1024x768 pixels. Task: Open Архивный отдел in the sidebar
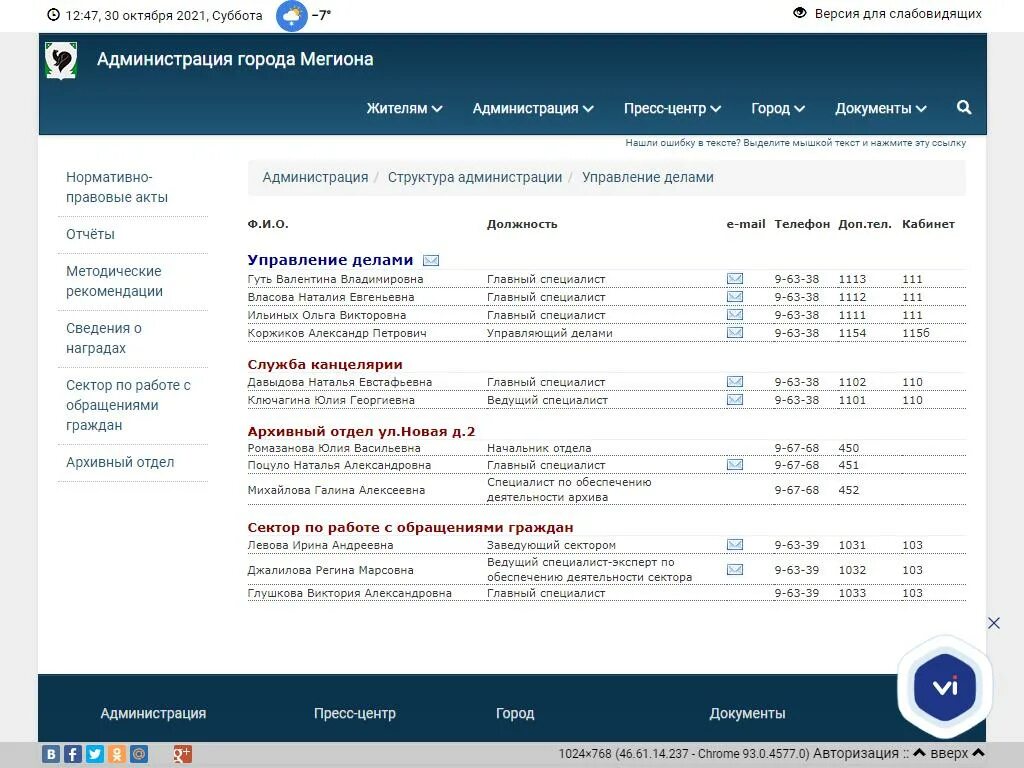tap(120, 462)
